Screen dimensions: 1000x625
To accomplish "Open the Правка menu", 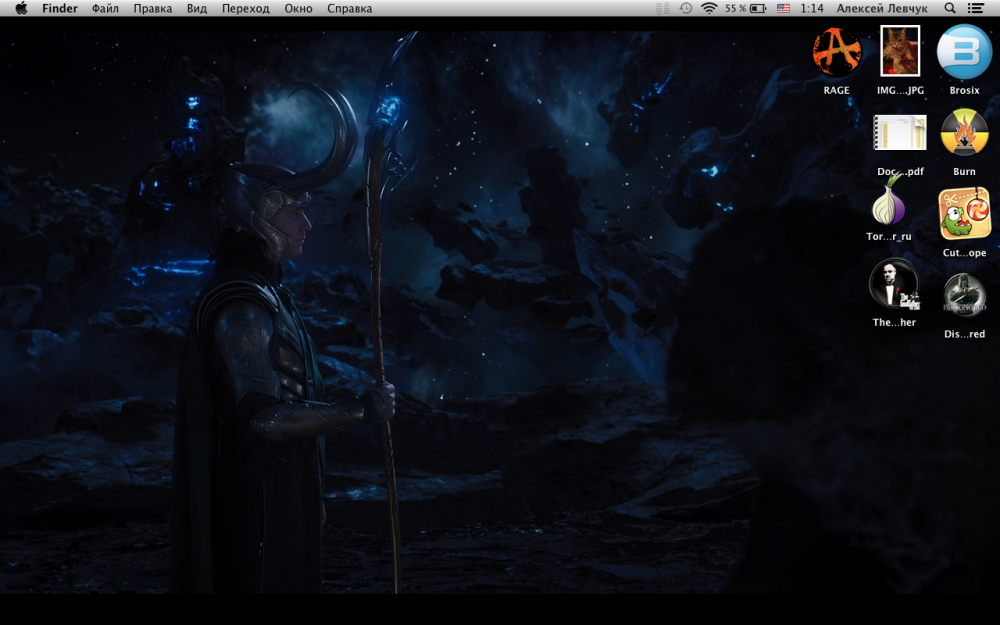I will click(x=152, y=8).
